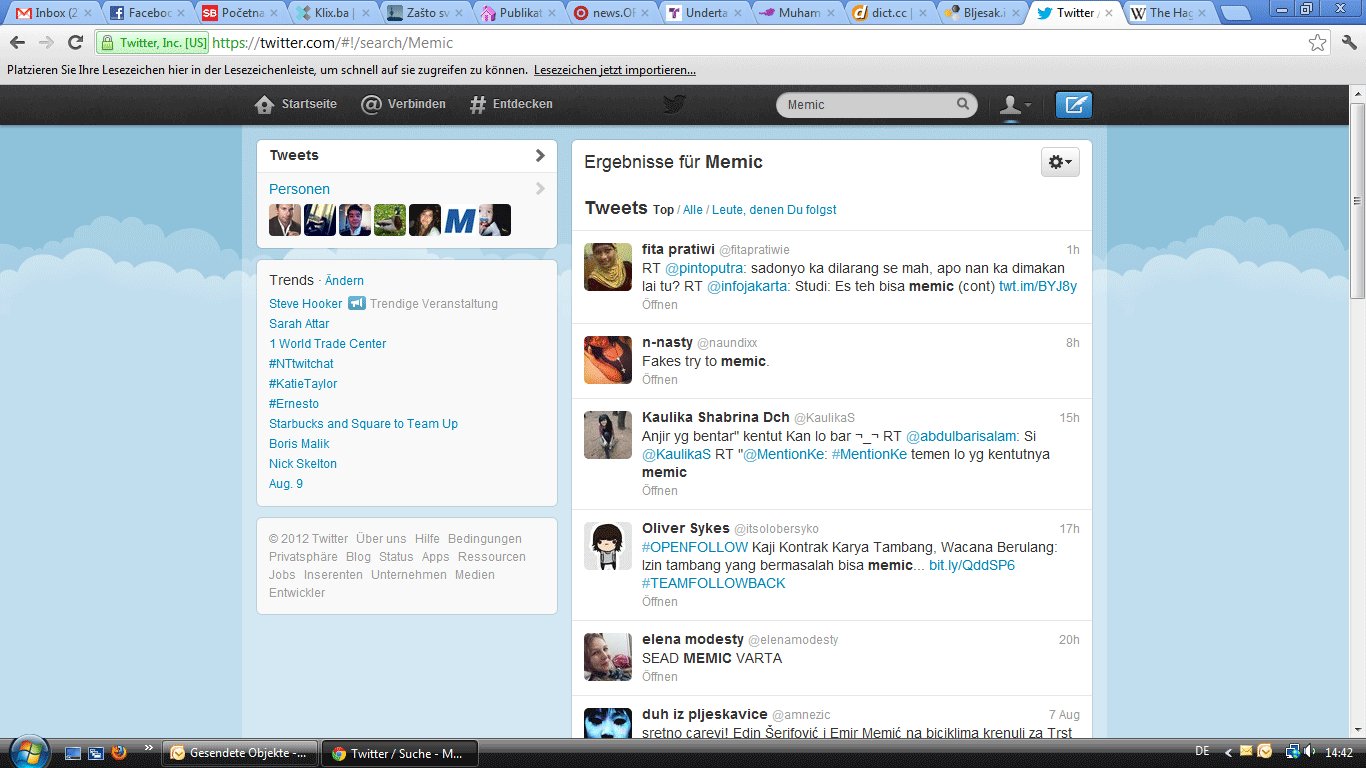This screenshot has height=768, width=1366.
Task: Click 'Öffnen' under n-nasty's tweet
Action: (x=660, y=380)
